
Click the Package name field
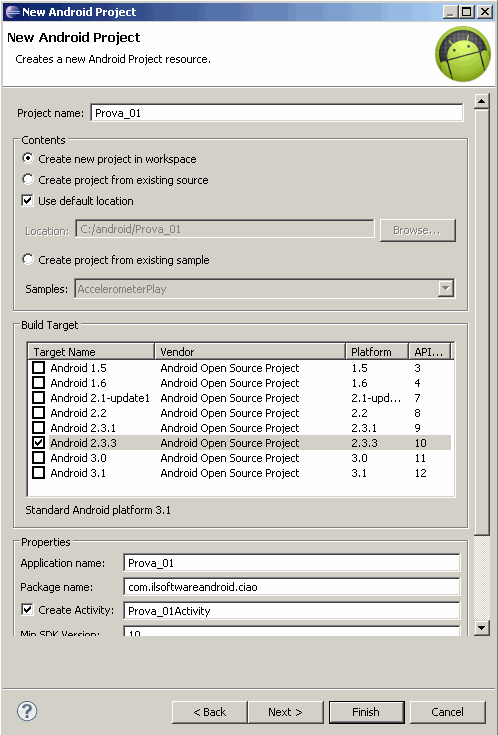tap(292, 586)
